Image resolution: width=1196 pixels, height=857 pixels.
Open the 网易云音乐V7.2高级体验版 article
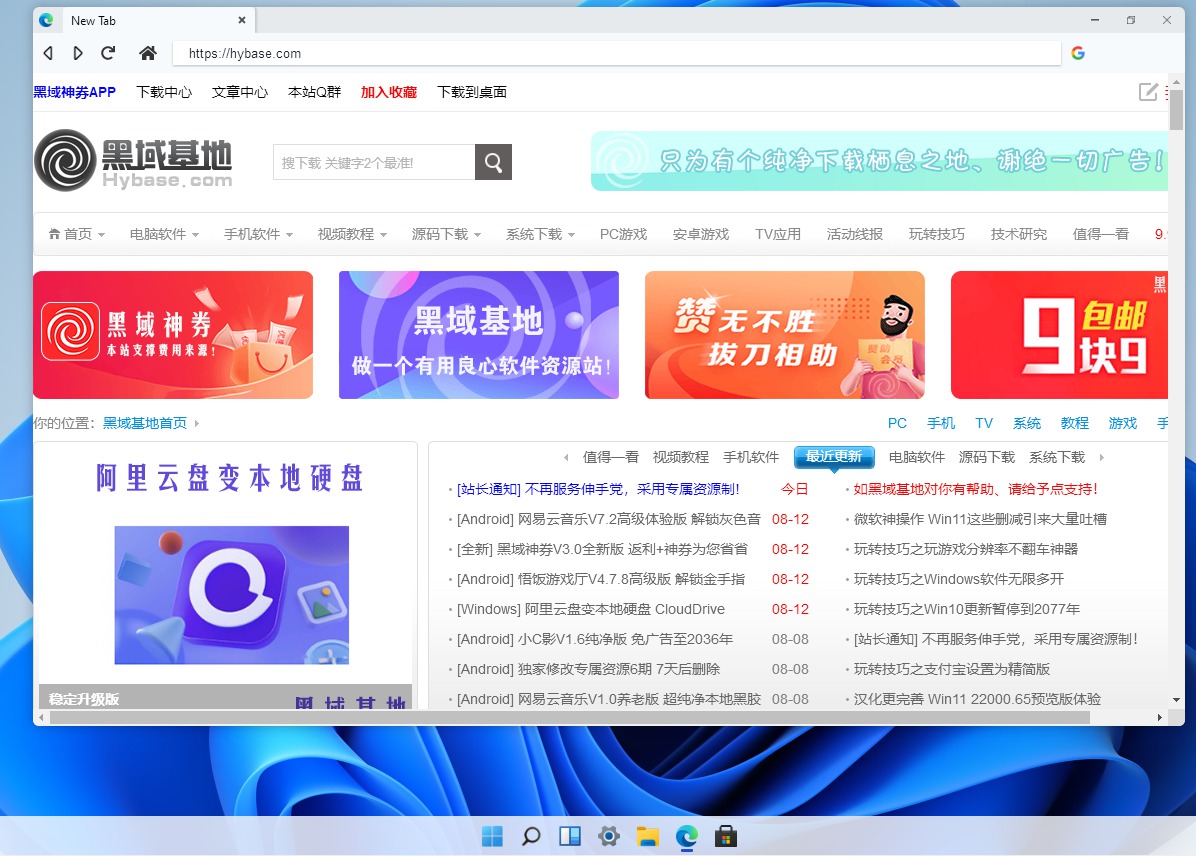coord(609,519)
